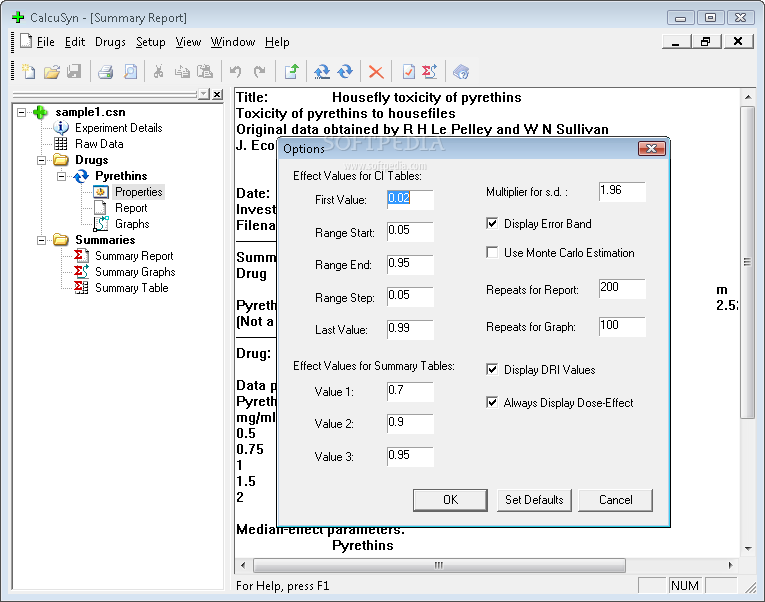Uncheck Display Error Band checkbox
This screenshot has height=602, width=765.
click(492, 223)
